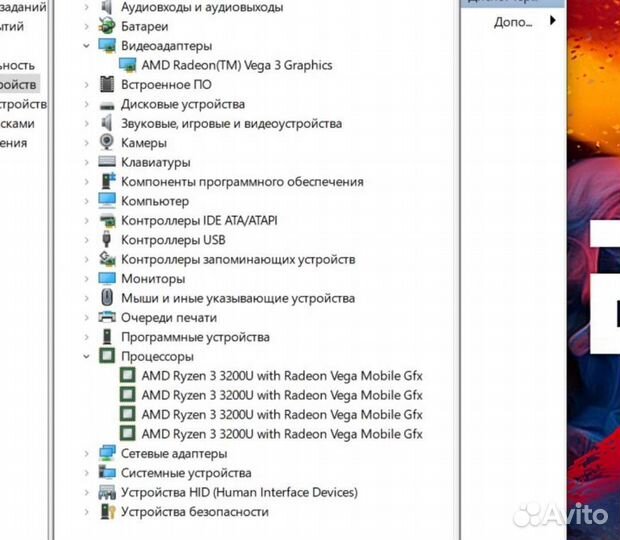Screen dimensions: 620x540
Task: Expand the Системные устройства category
Action: click(86, 473)
